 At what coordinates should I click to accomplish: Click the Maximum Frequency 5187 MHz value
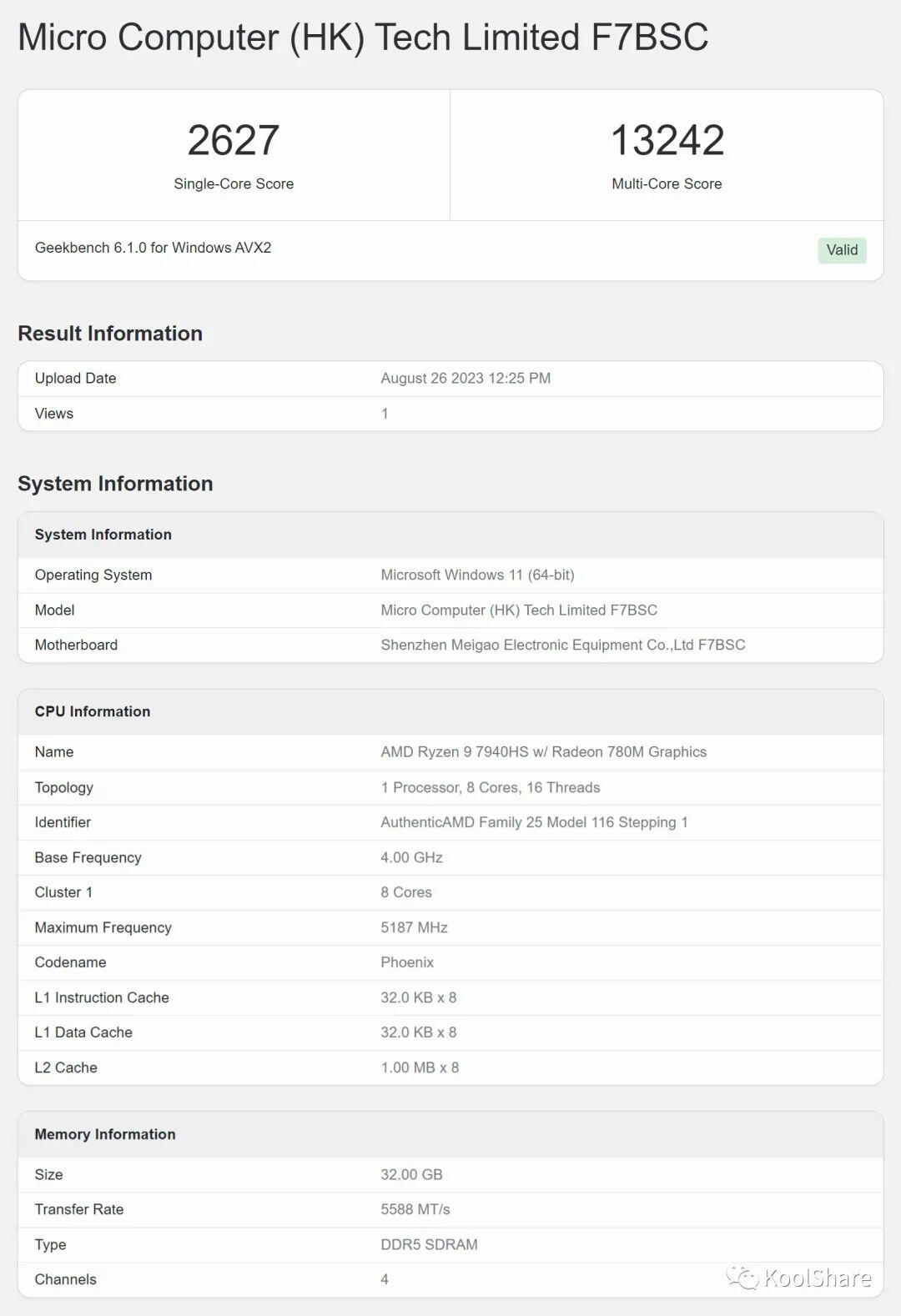click(x=414, y=927)
